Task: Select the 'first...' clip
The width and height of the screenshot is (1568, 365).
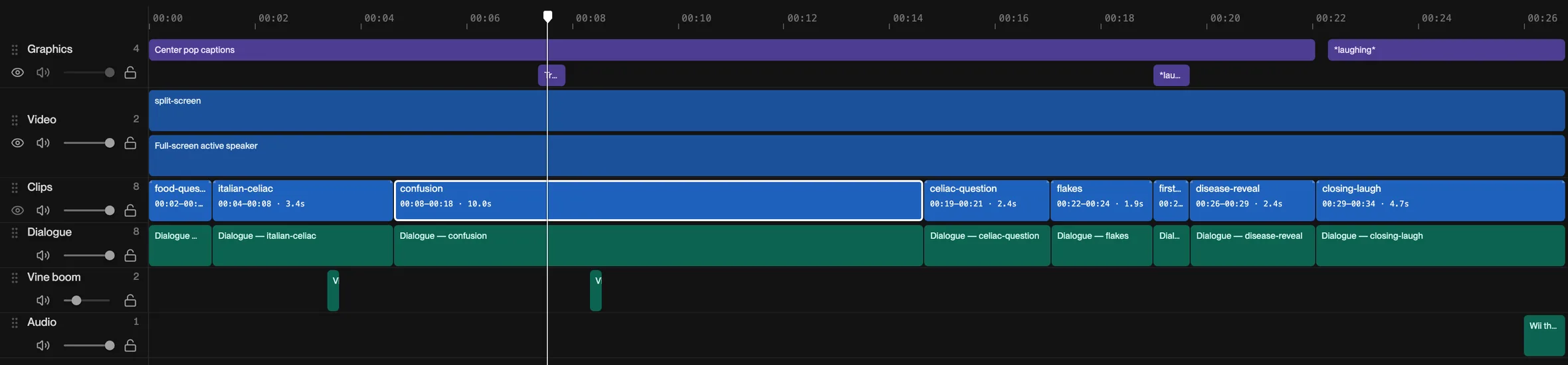Action: point(1171,200)
